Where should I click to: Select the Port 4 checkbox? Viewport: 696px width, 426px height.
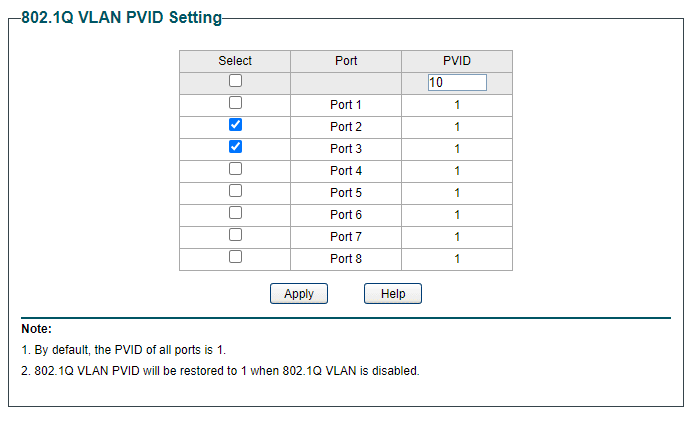(x=235, y=169)
